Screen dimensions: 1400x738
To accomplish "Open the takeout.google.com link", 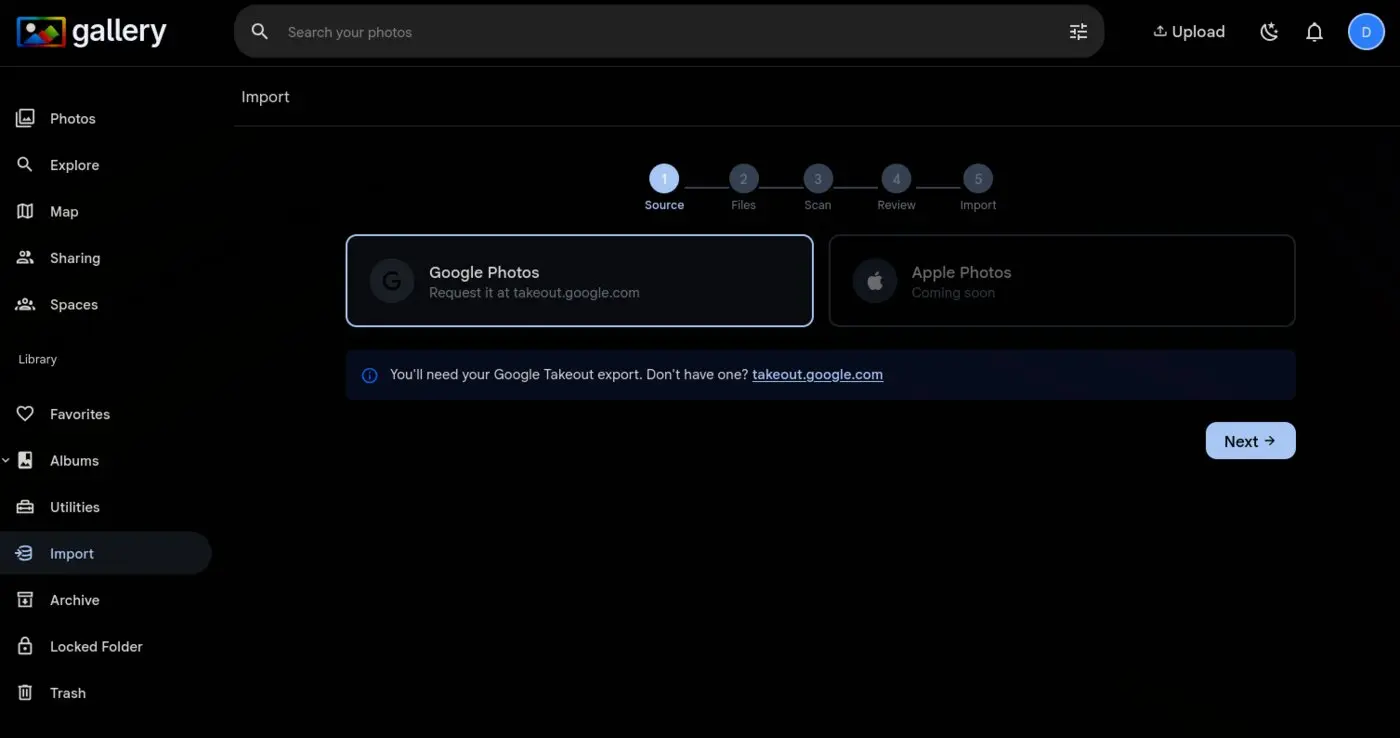I will (x=817, y=374).
